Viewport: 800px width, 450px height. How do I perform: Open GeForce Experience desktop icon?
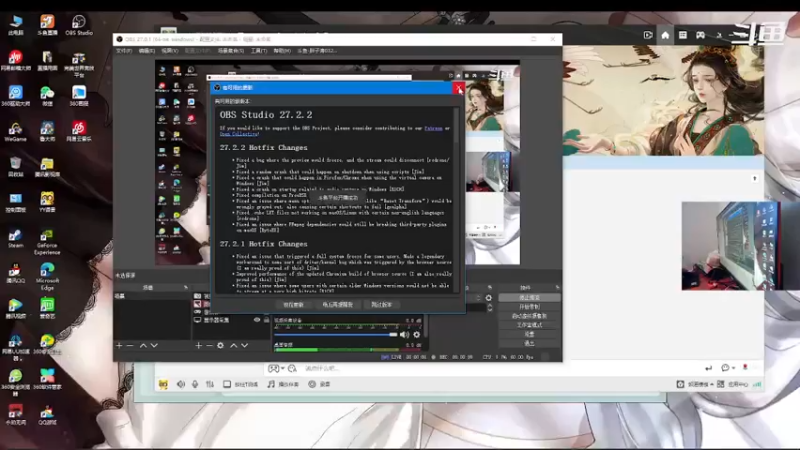point(47,242)
